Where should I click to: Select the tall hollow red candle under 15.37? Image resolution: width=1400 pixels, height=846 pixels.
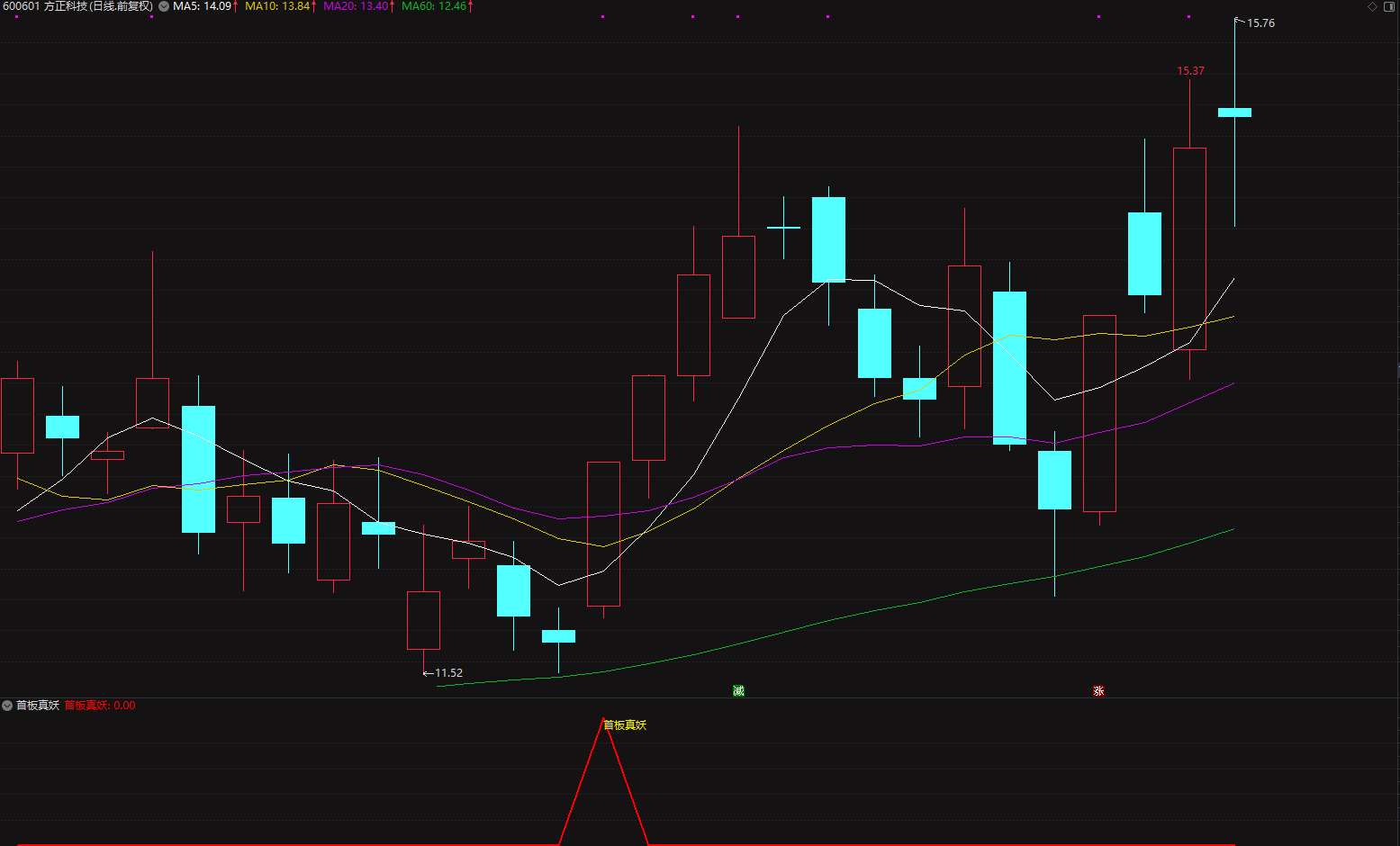click(1189, 248)
